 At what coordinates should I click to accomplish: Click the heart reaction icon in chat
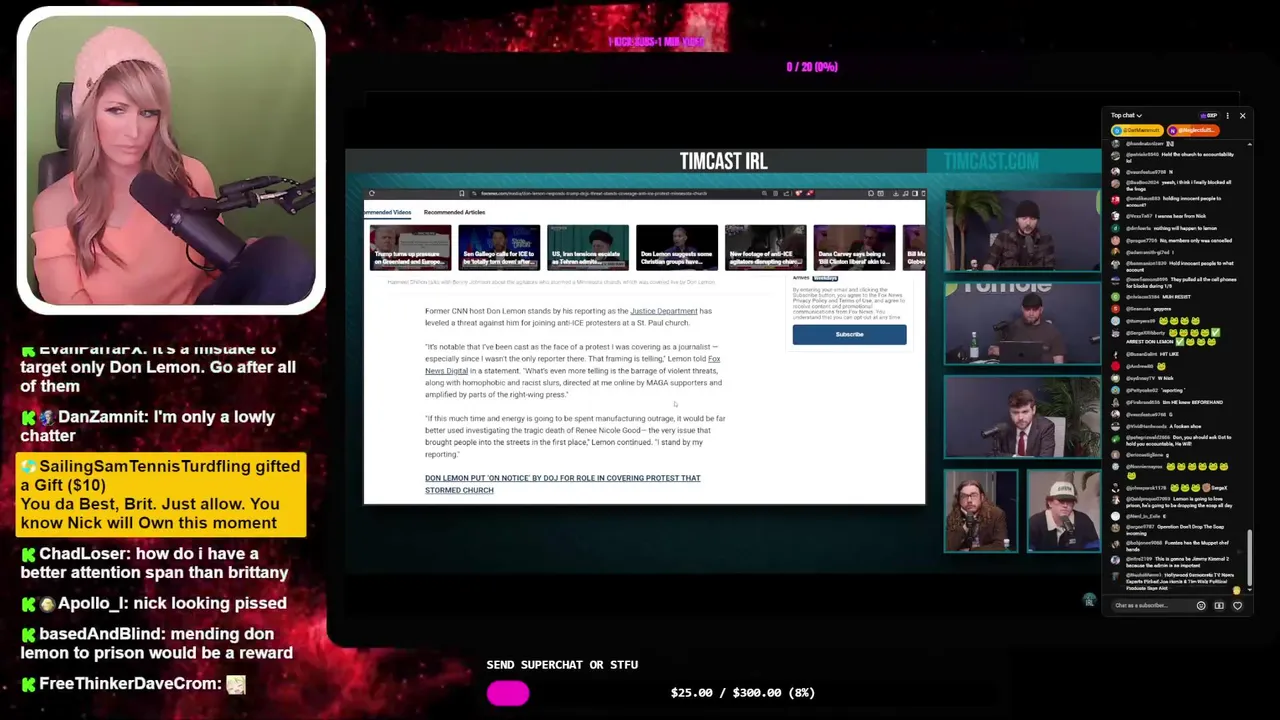coord(1237,606)
